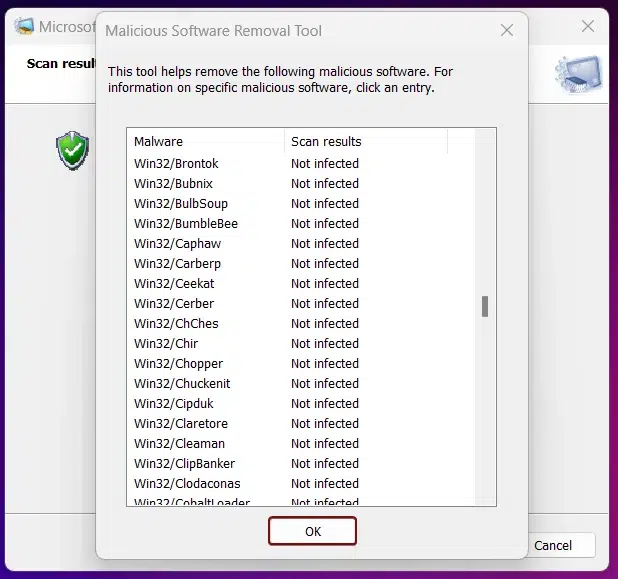Select the Win32/Ceekat entry
The image size is (618, 579).
coord(174,284)
